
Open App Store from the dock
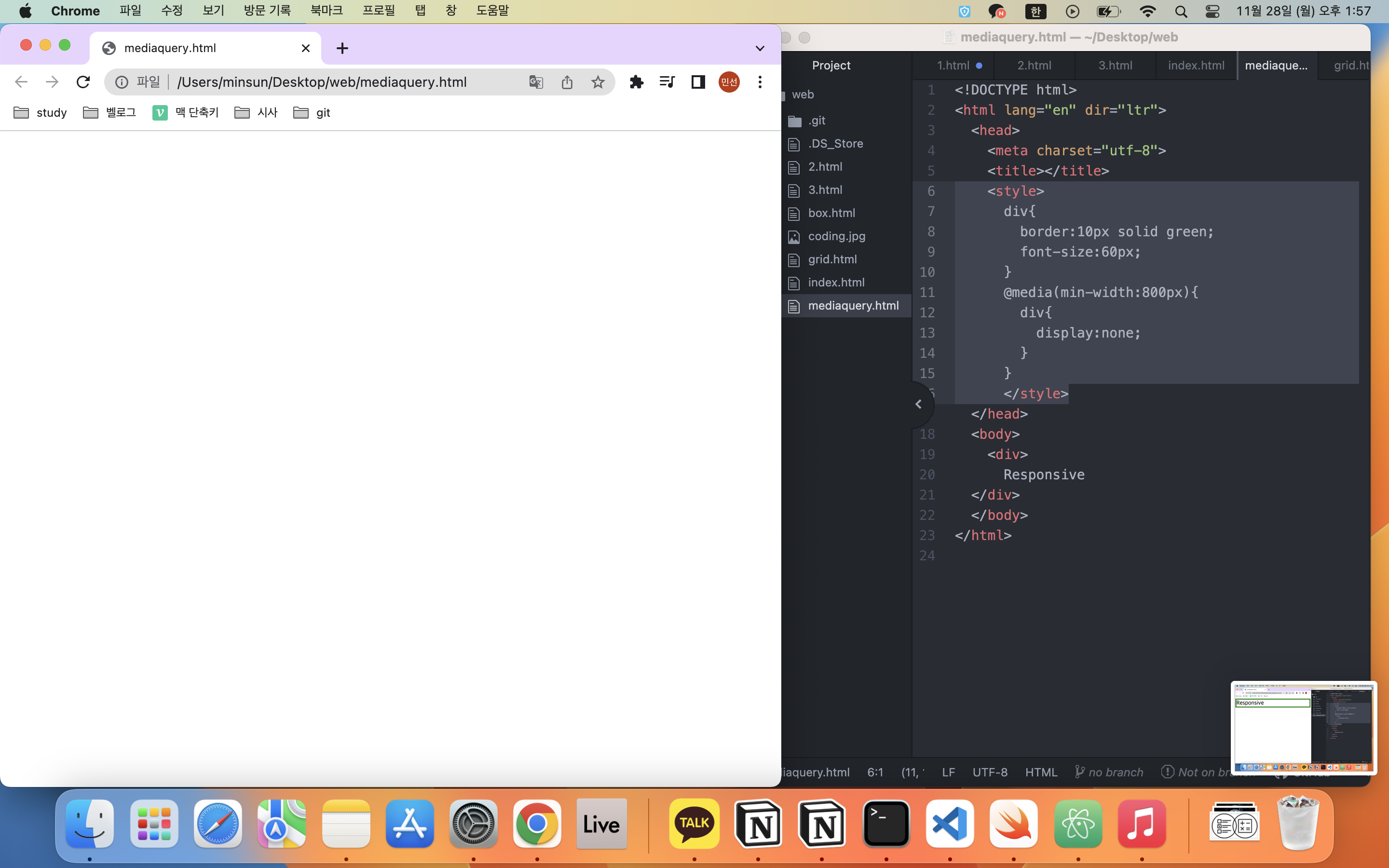(409, 824)
